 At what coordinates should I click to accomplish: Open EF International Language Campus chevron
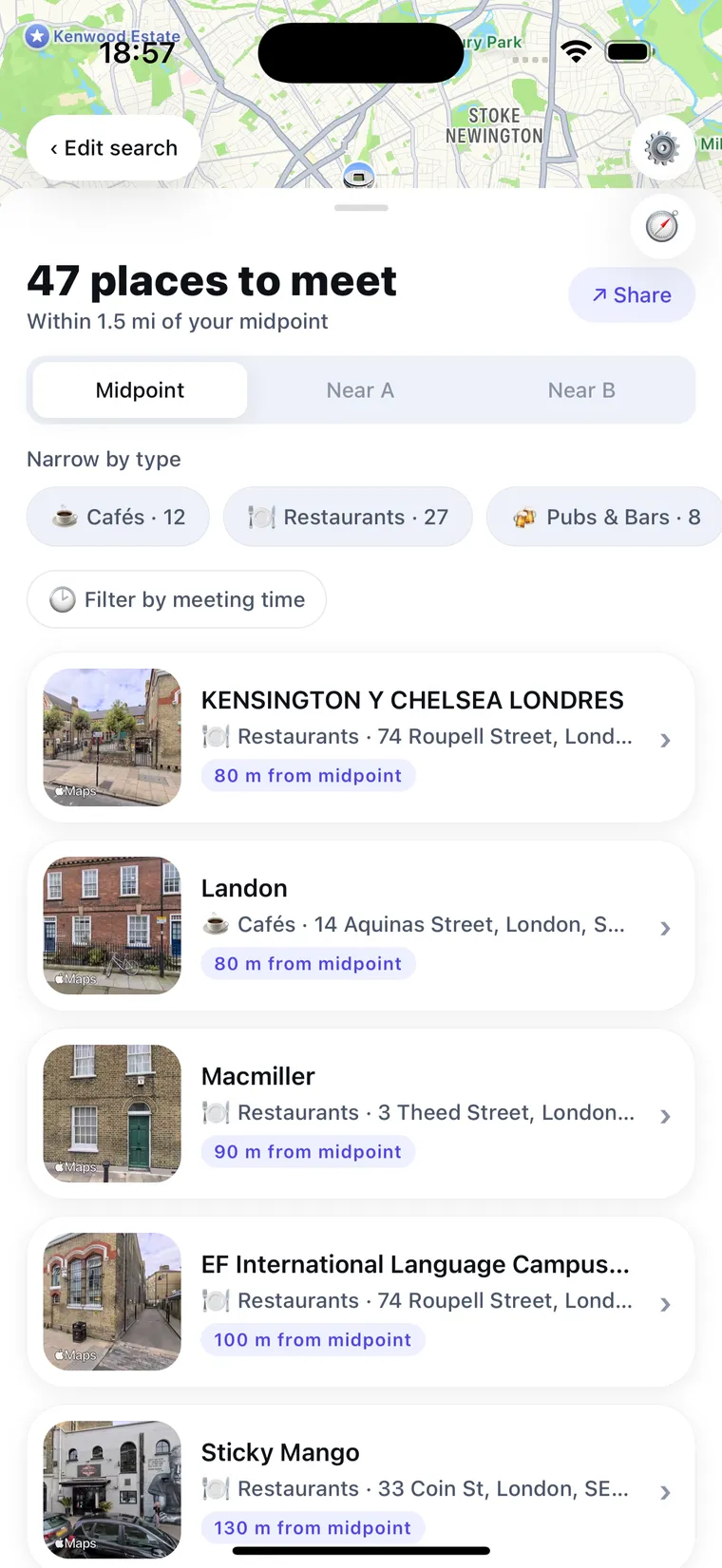(665, 1304)
